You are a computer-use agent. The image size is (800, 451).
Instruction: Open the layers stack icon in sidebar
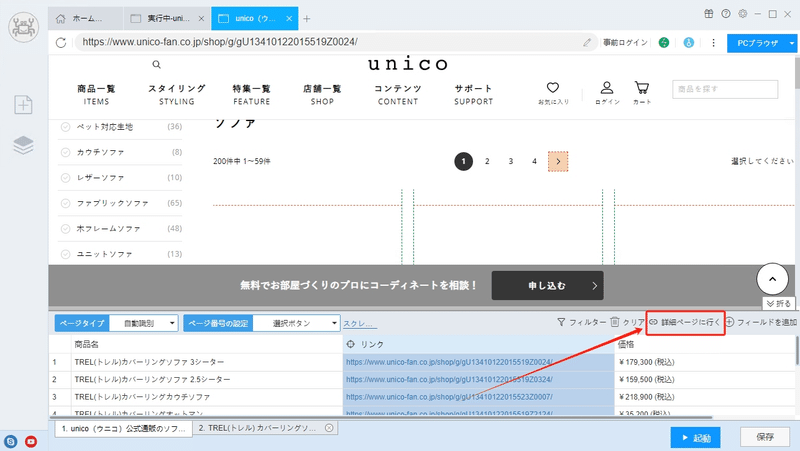[23, 145]
